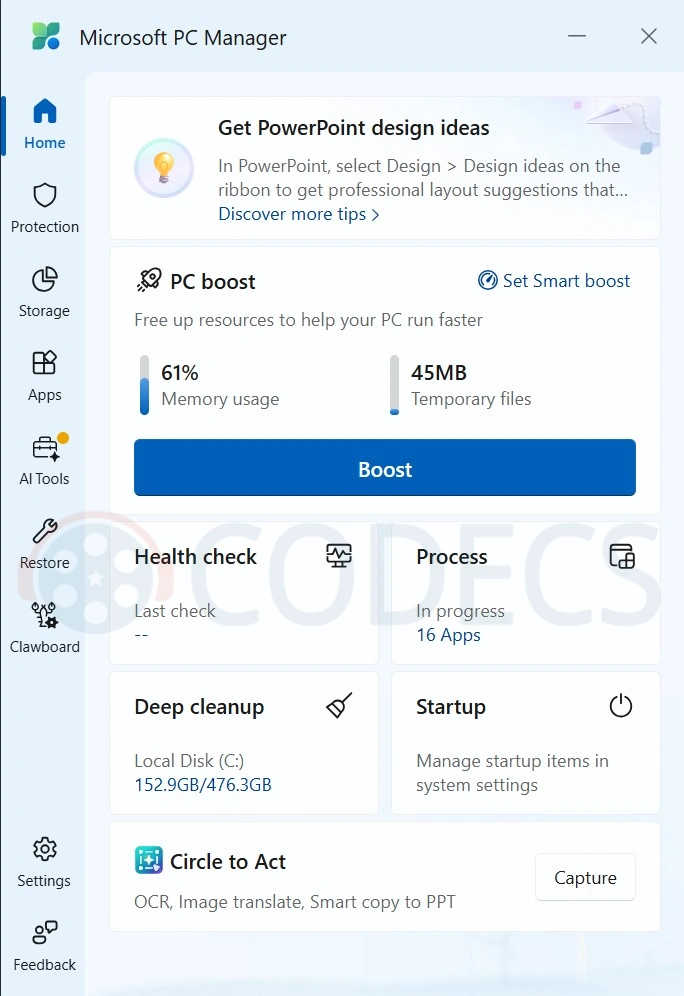
Task: Click the Memory usage vertical bar
Action: click(144, 385)
